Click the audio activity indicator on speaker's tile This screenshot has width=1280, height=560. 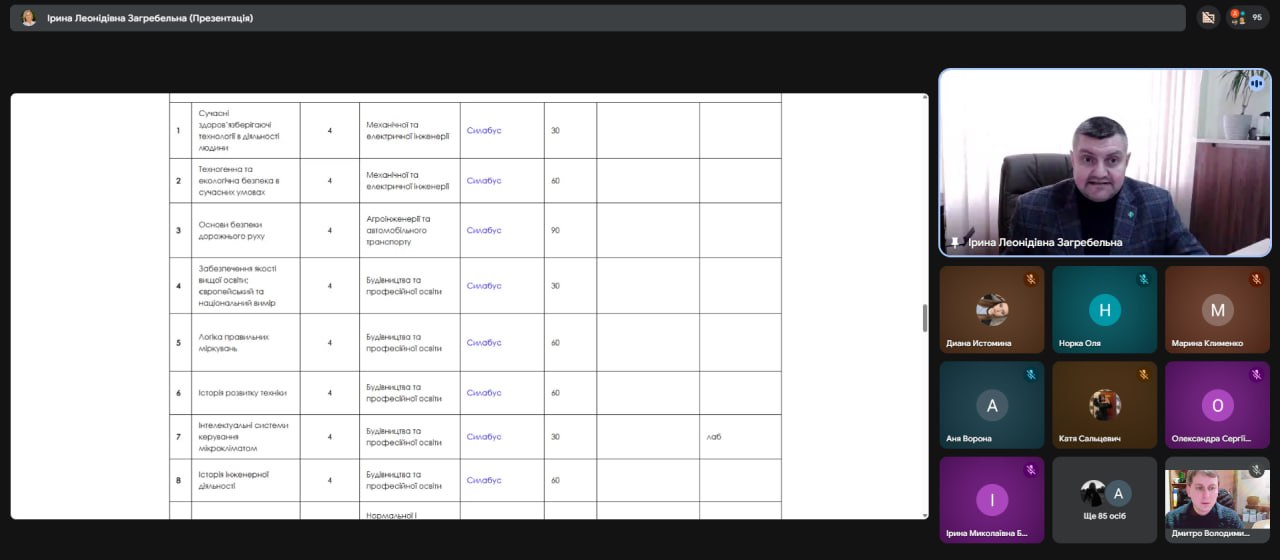[x=1255, y=85]
